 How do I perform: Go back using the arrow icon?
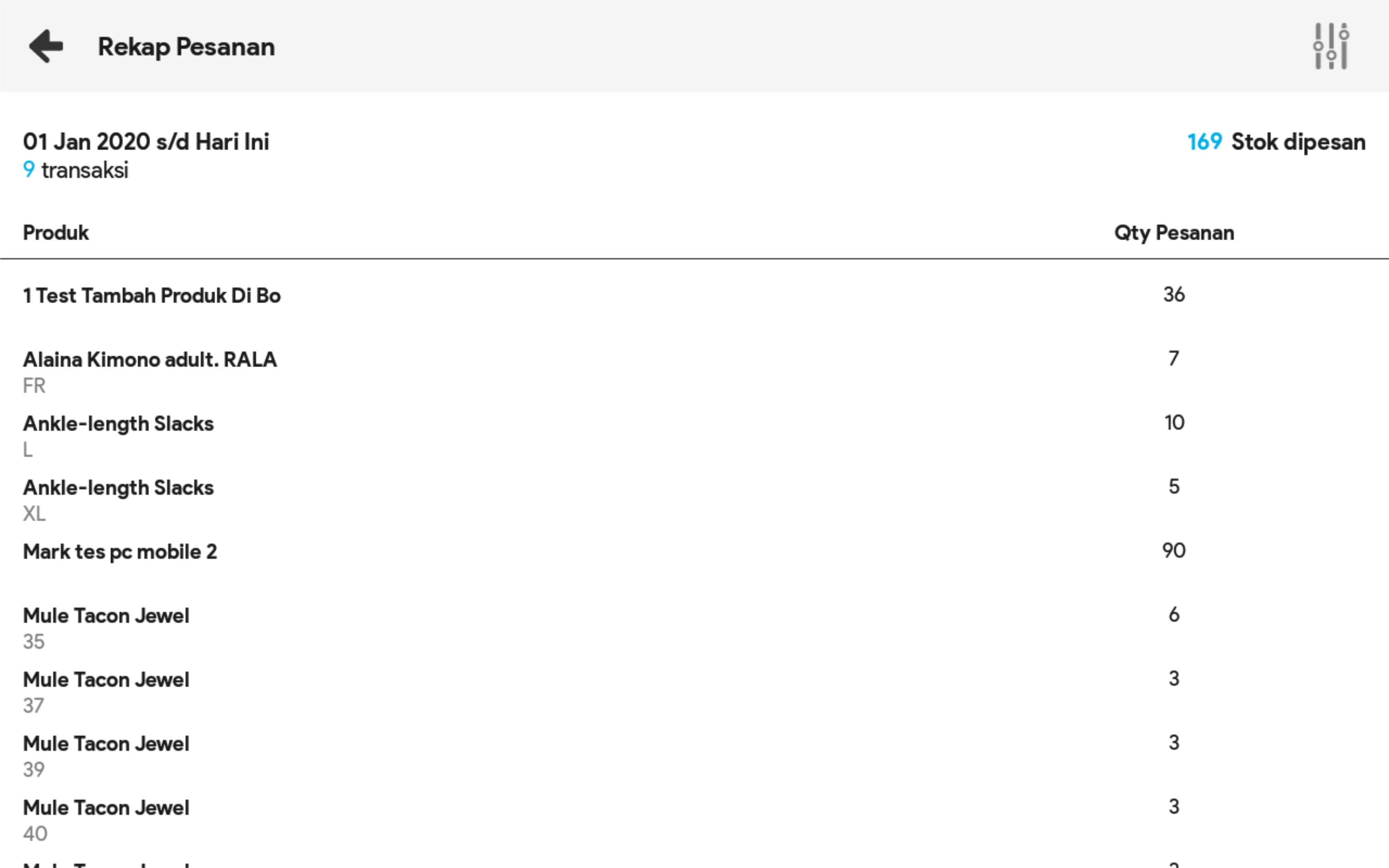coord(46,46)
